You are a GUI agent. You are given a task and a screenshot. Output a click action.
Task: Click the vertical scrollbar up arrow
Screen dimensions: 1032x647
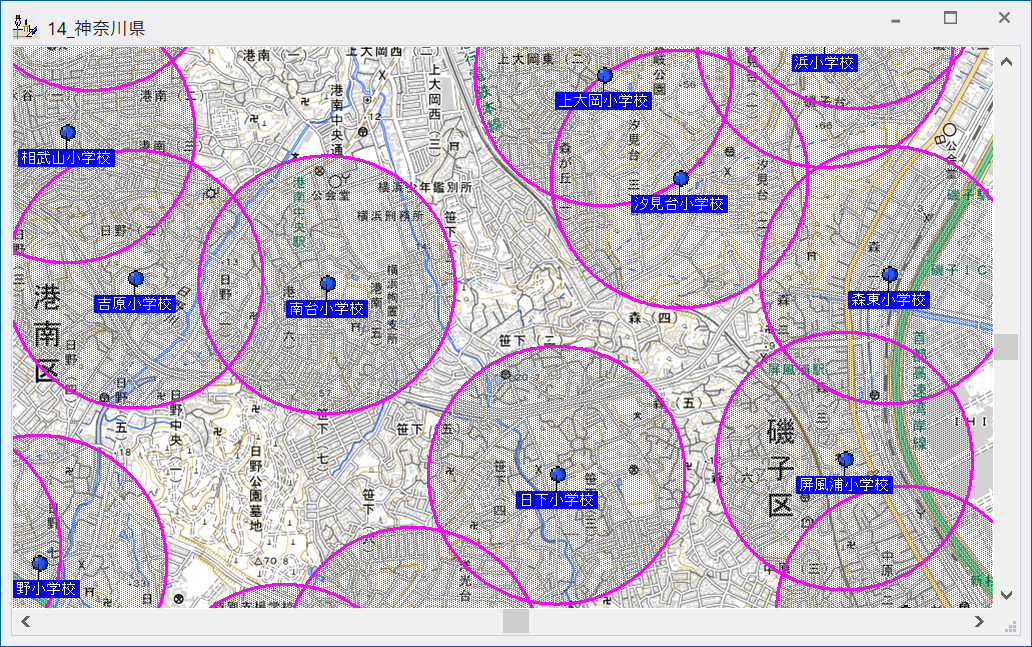[x=1006, y=62]
